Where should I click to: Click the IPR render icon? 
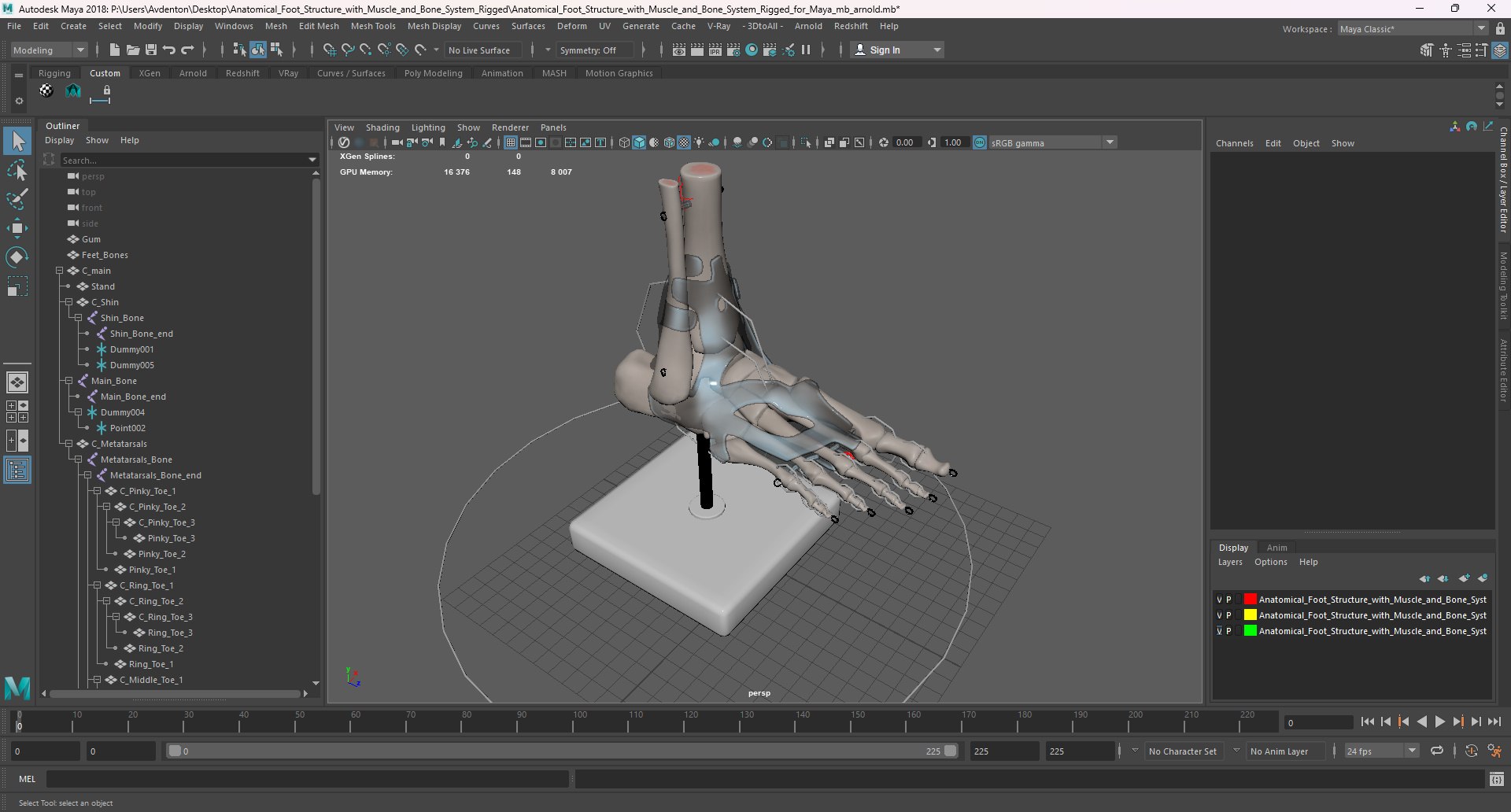point(715,50)
